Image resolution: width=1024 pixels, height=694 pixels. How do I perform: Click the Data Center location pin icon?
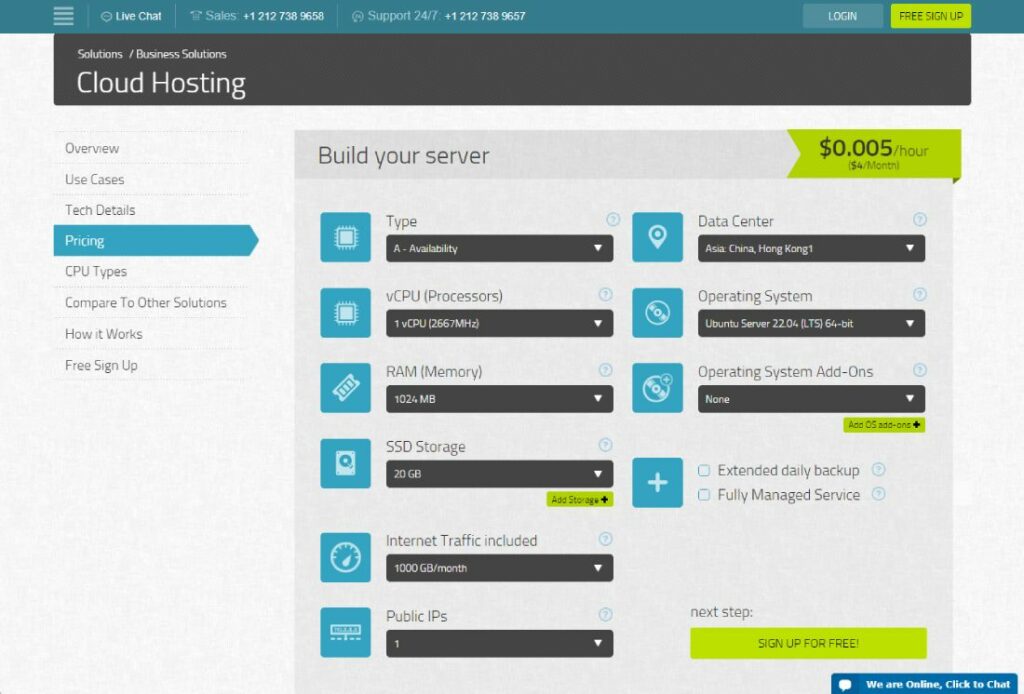tap(657, 237)
